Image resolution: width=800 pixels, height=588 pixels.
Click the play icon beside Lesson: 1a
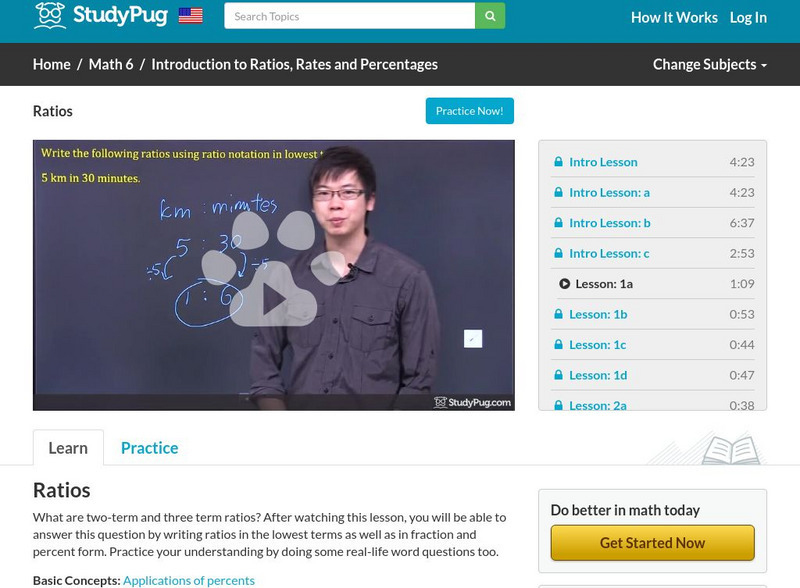pos(564,284)
